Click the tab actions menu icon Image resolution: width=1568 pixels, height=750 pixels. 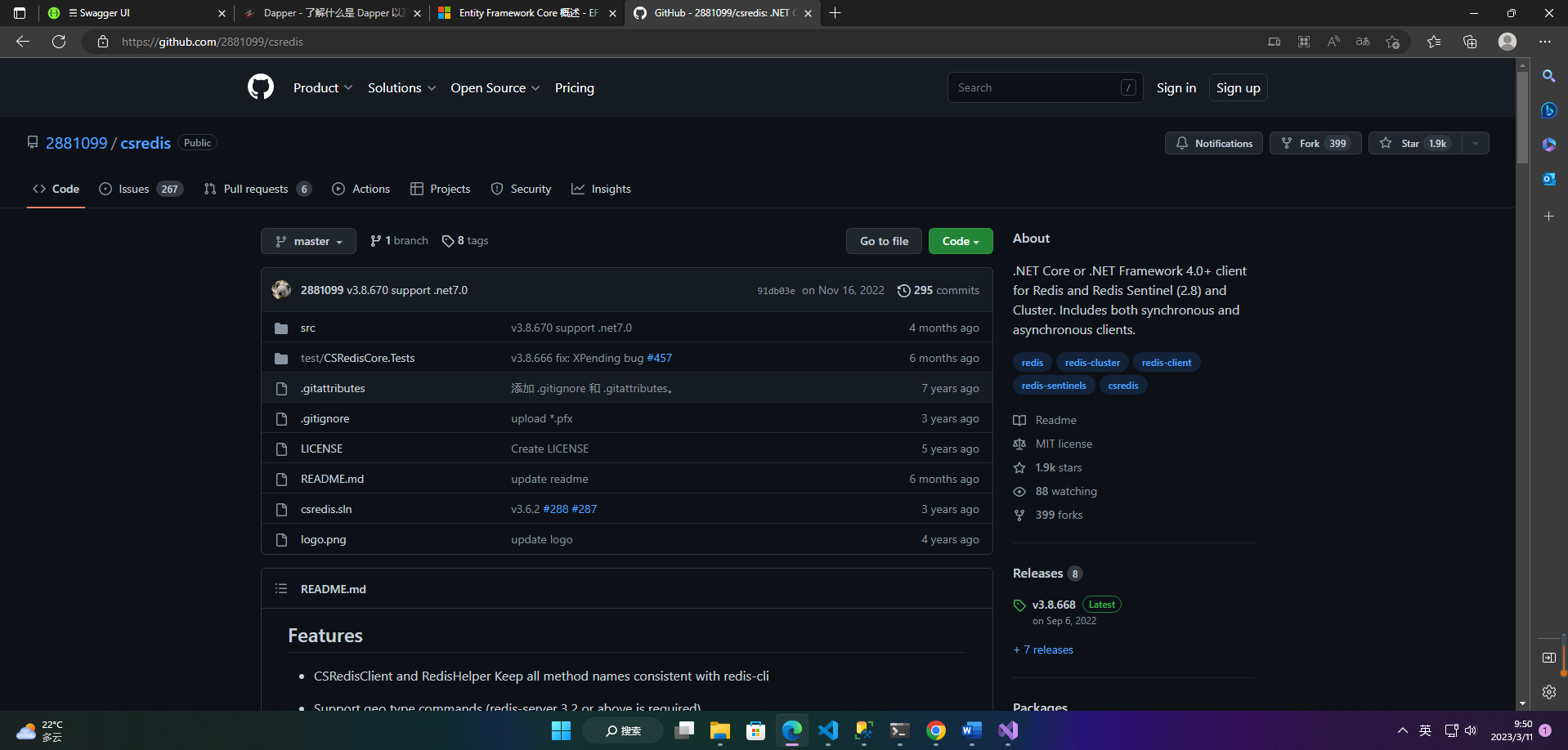point(20,13)
